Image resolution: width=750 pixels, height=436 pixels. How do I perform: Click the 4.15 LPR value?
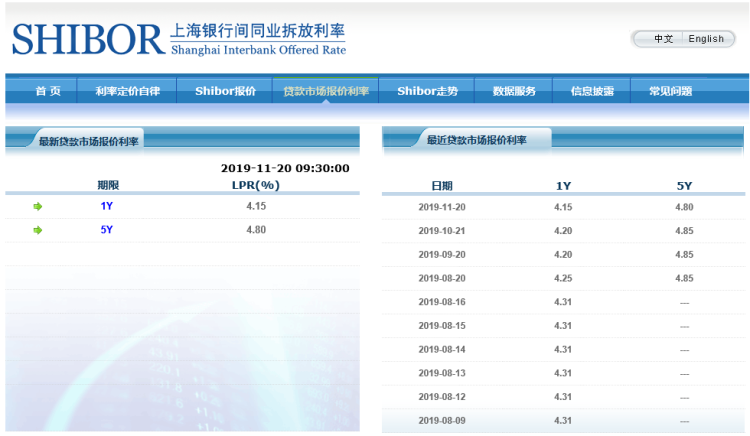(256, 206)
